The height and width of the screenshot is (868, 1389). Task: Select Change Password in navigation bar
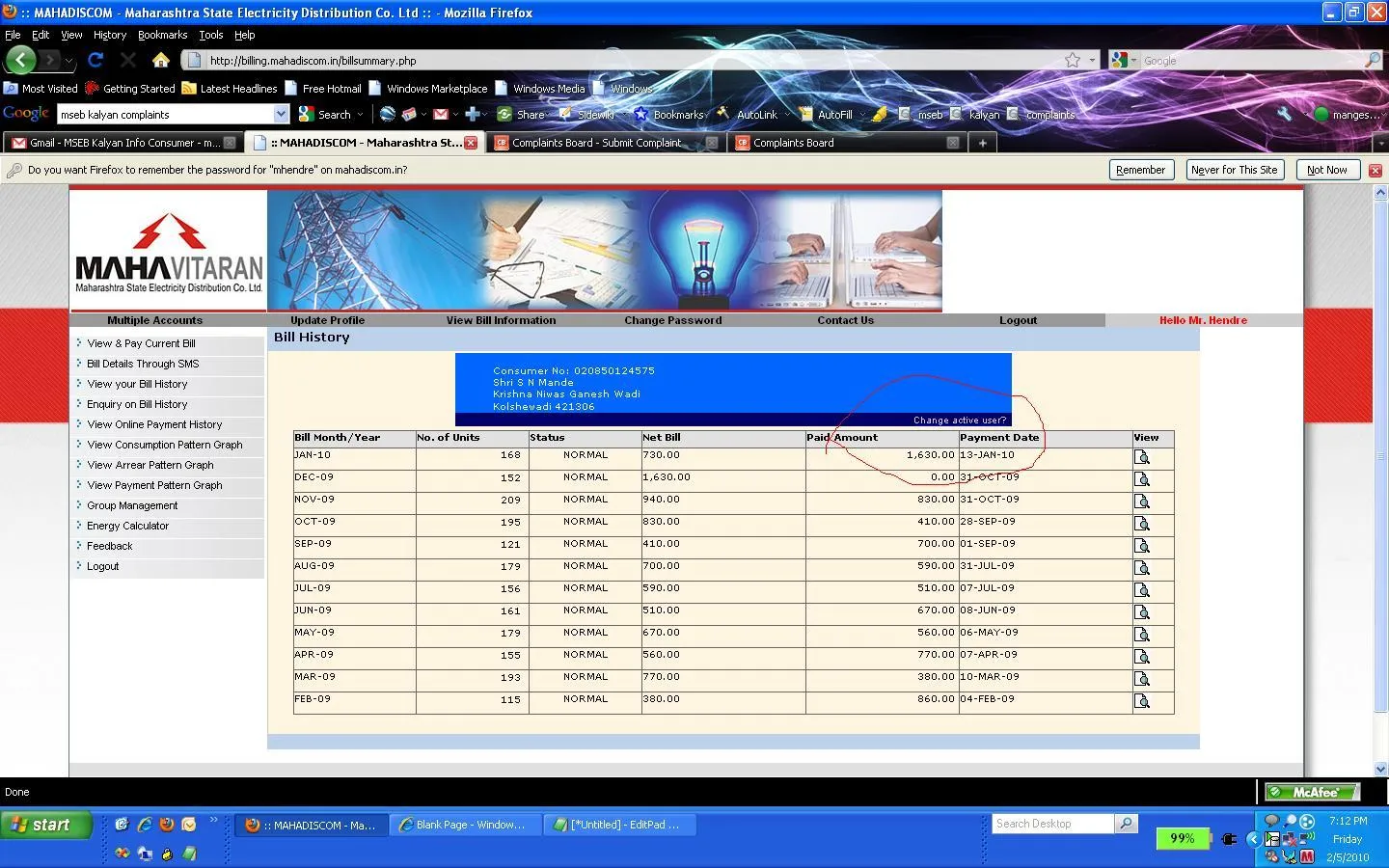[672, 320]
